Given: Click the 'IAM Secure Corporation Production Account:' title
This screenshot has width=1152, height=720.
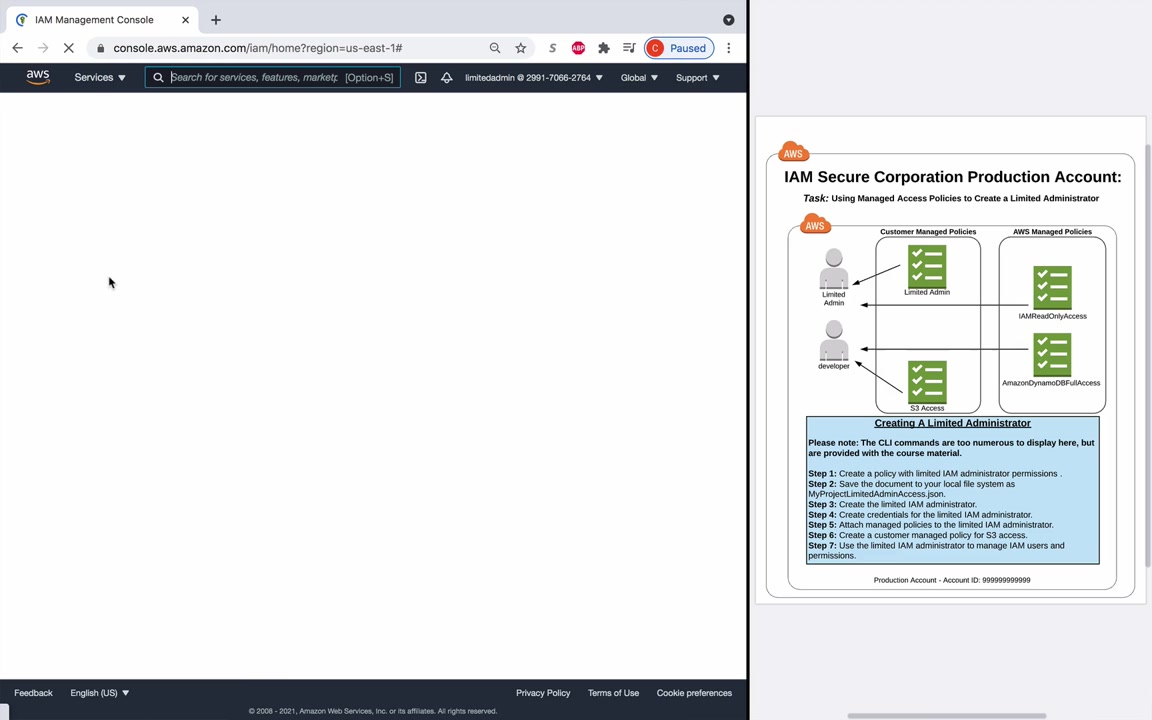Looking at the screenshot, I should 952,177.
